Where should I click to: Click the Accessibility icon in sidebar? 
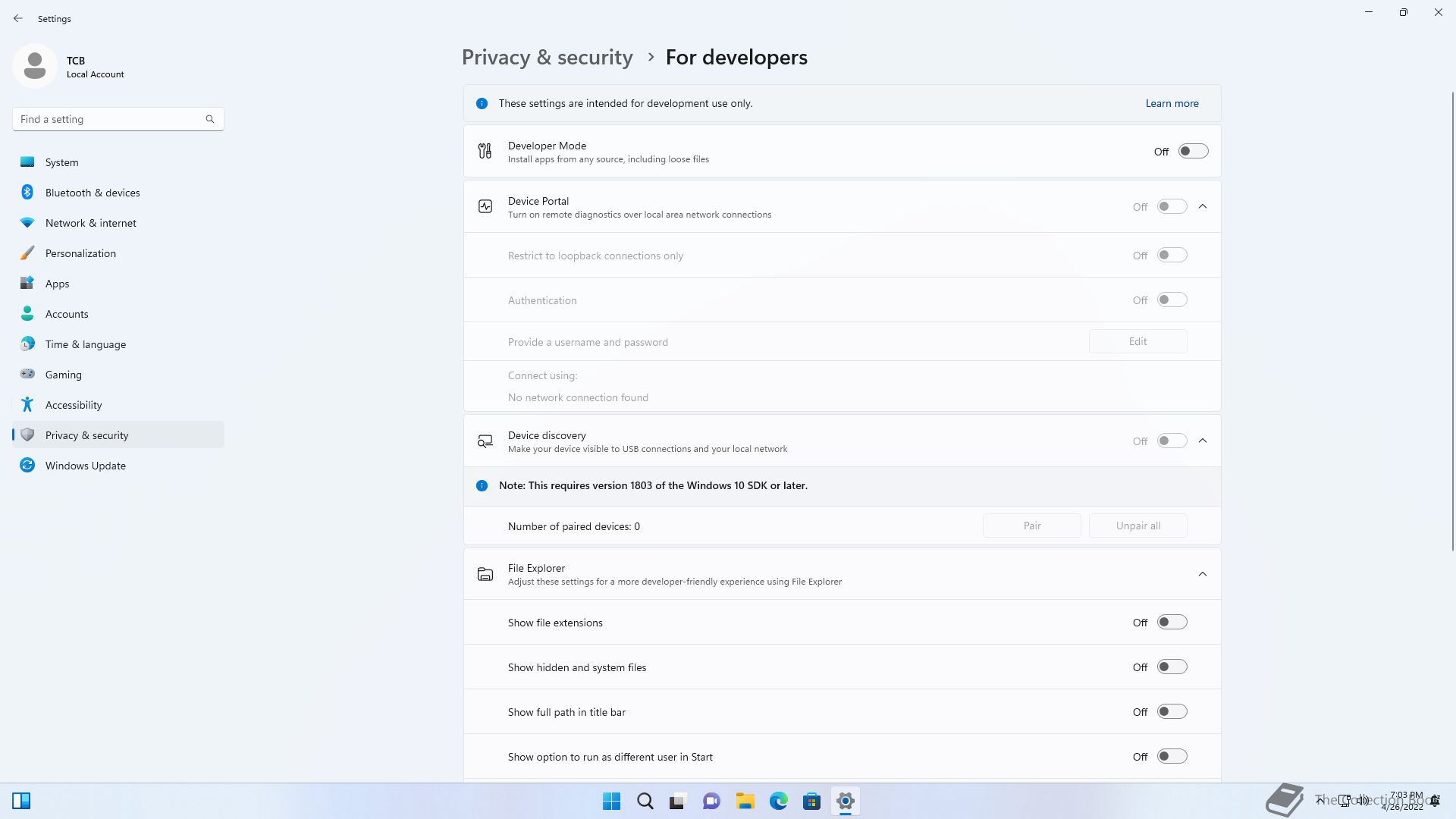27,405
